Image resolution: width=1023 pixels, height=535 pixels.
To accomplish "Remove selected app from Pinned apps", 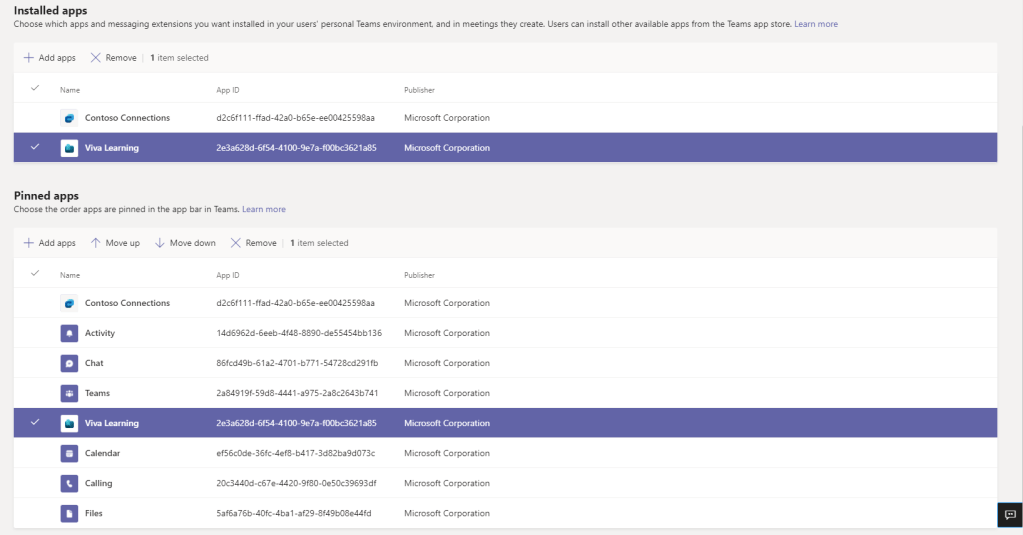I will pyautogui.click(x=254, y=243).
